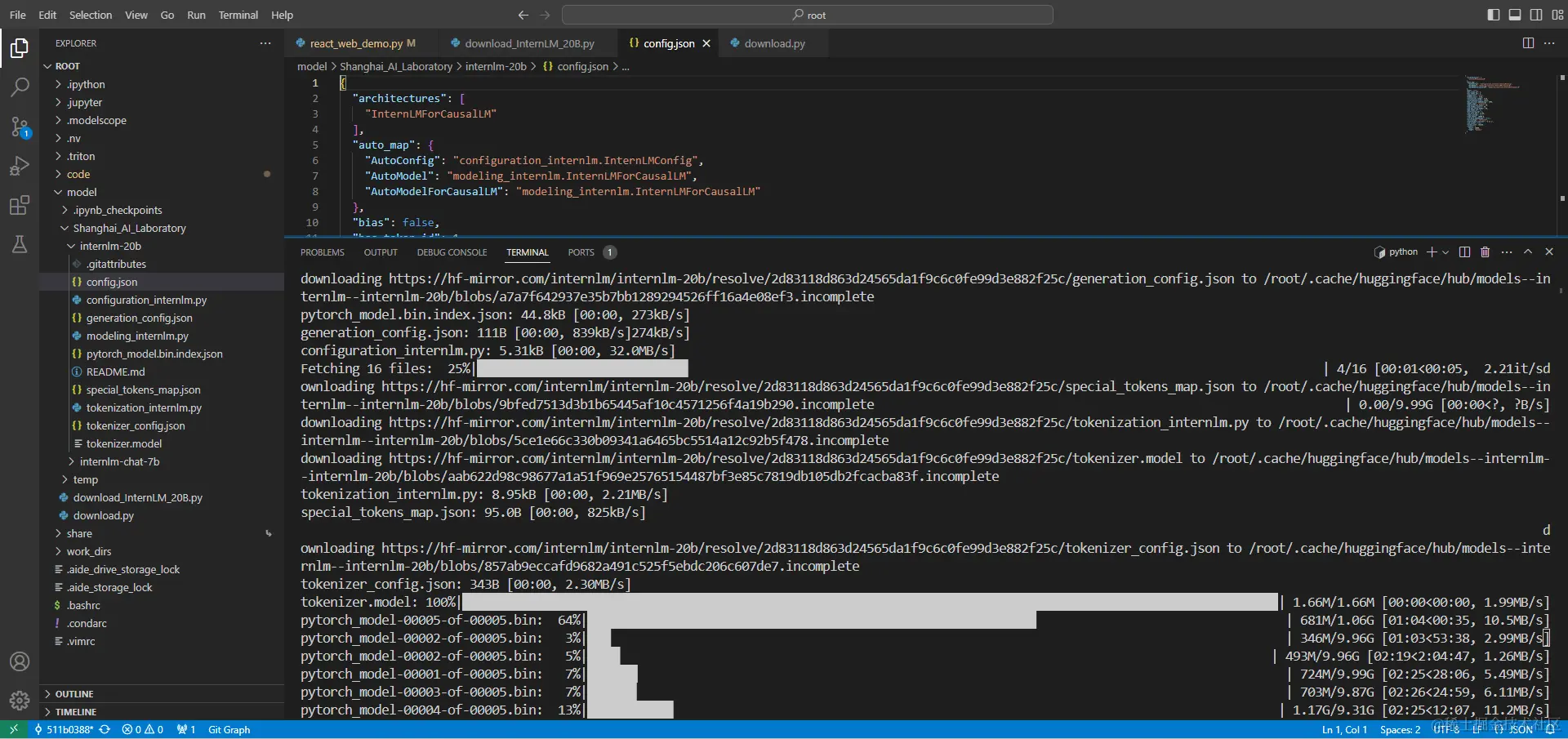
Task: Show the OUTPUT panel tab
Action: tap(381, 252)
